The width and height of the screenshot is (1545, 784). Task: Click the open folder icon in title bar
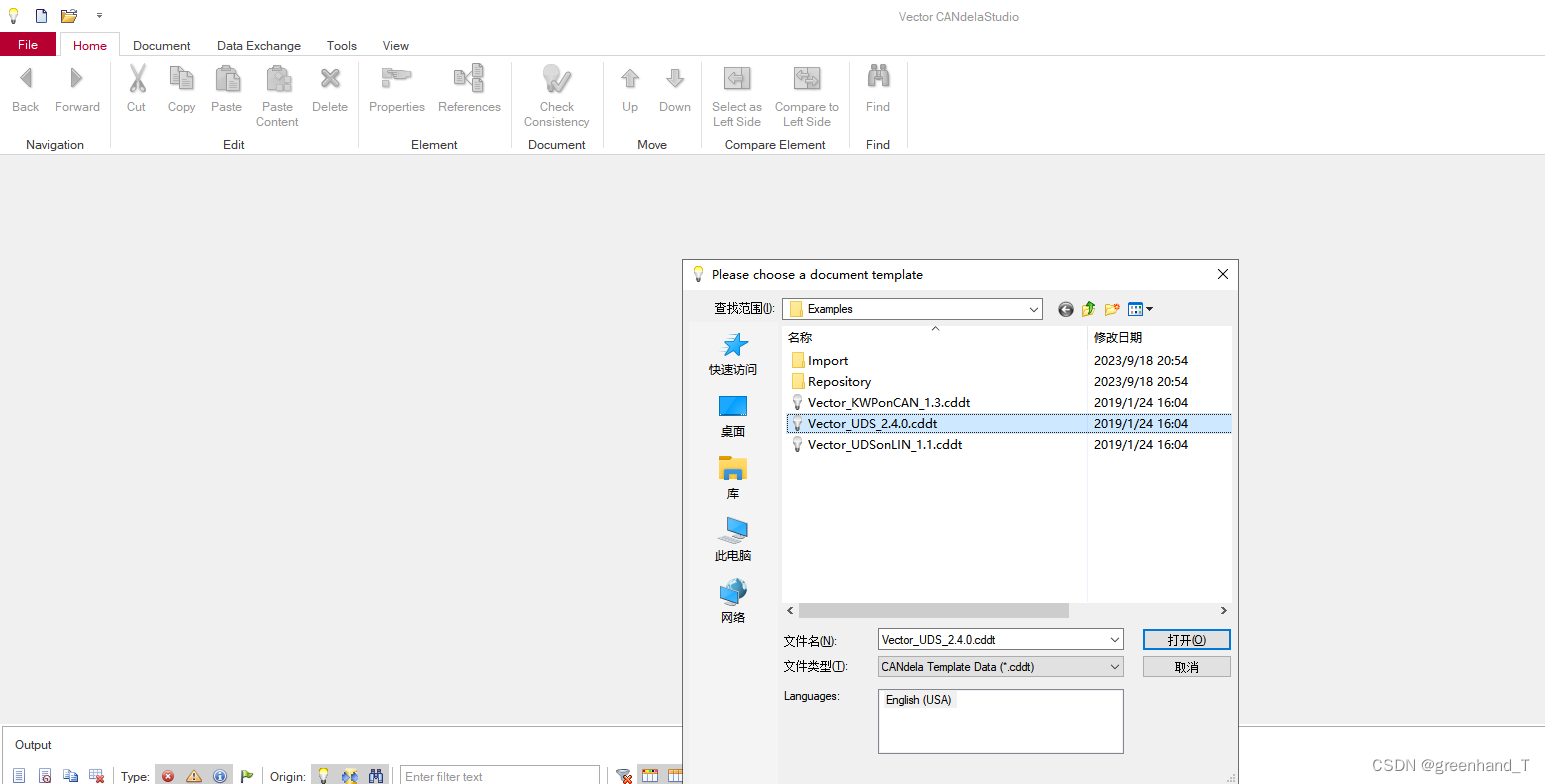pos(68,16)
